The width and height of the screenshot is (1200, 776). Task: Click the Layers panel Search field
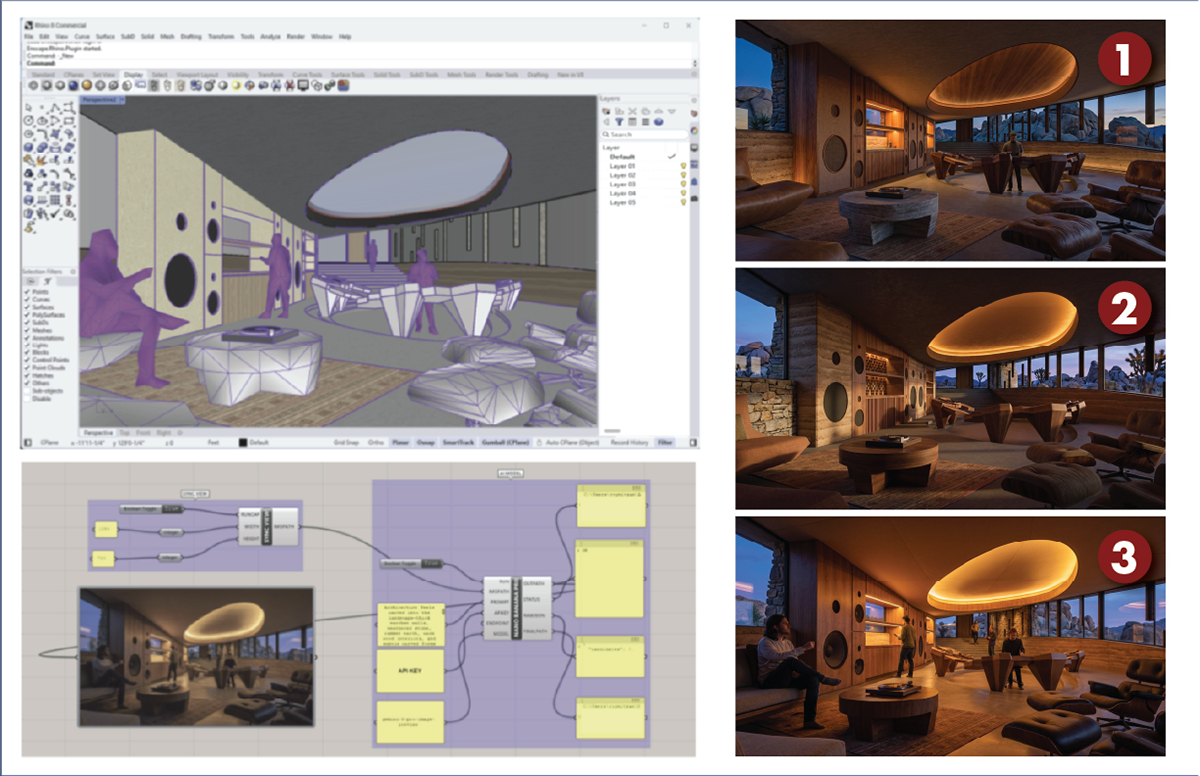pos(644,134)
